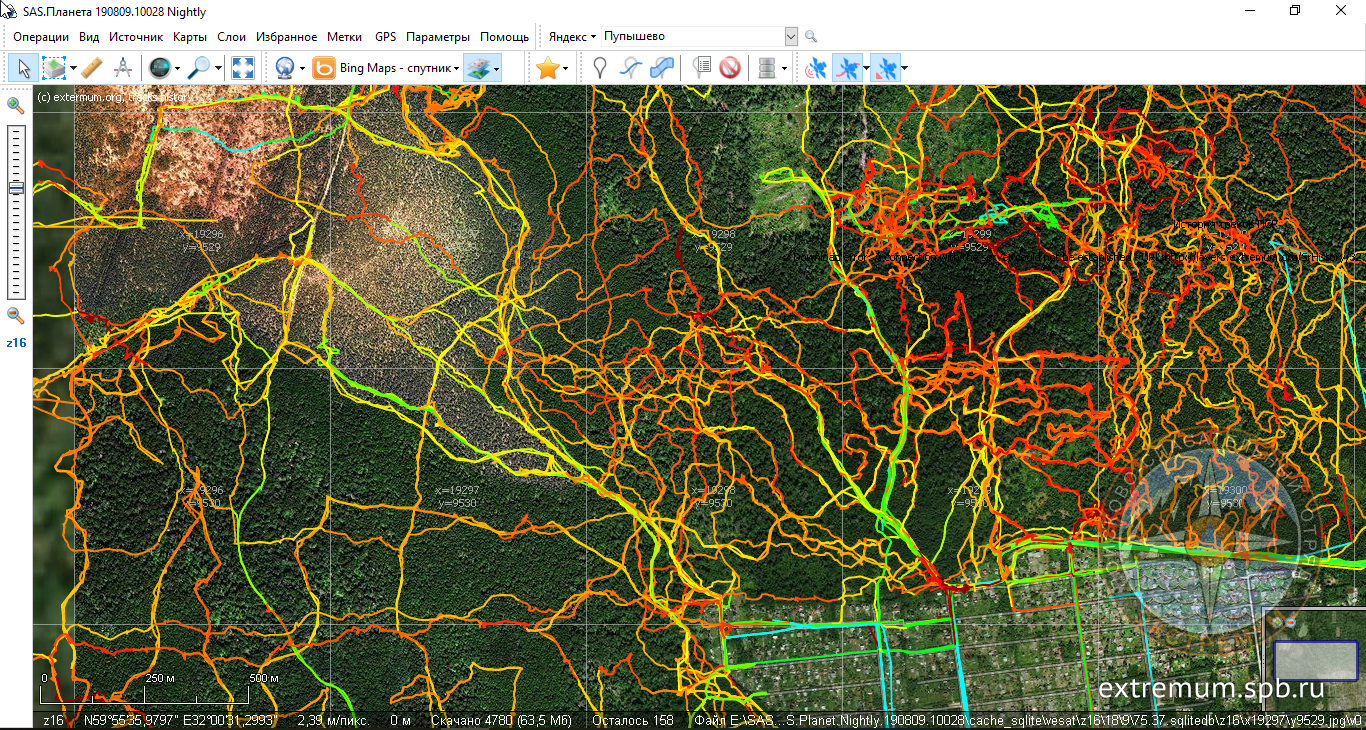1366x730 pixels.
Task: Click the add polygon tool icon
Action: [x=661, y=68]
